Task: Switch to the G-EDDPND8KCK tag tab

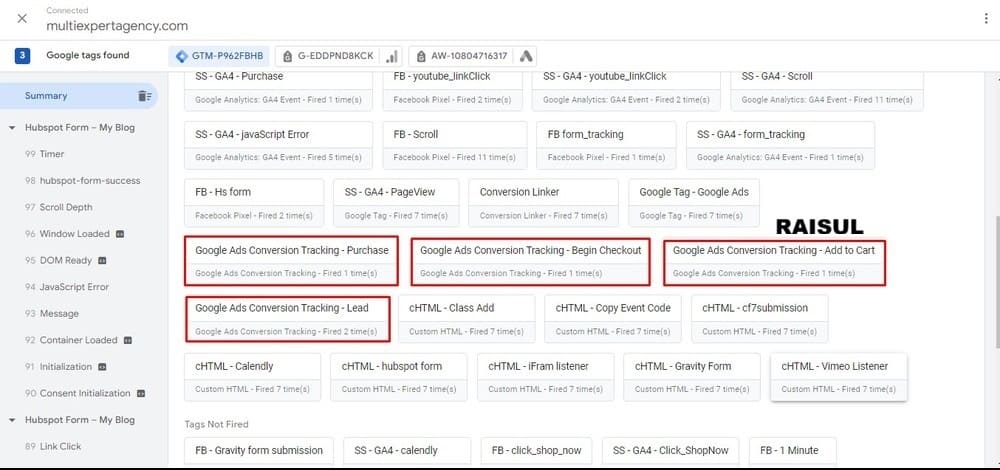Action: pos(328,56)
